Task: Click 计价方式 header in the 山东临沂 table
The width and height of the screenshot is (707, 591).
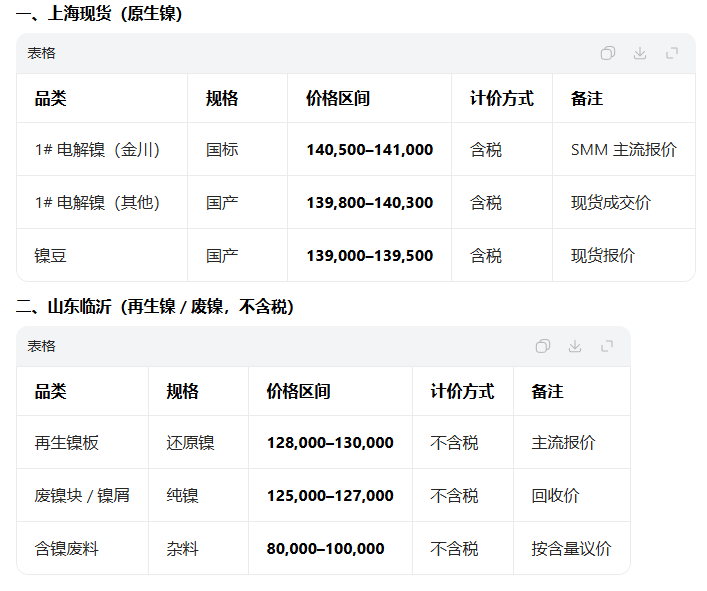Action: click(x=462, y=392)
